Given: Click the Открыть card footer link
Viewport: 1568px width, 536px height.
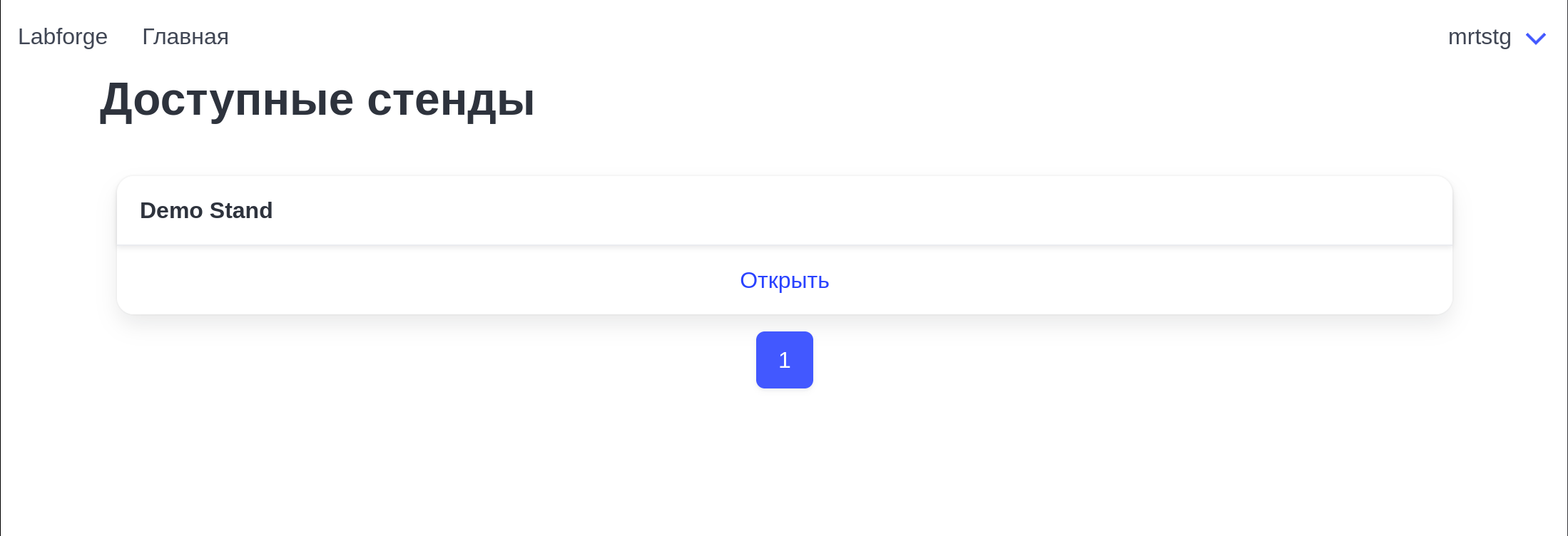Looking at the screenshot, I should [x=784, y=281].
